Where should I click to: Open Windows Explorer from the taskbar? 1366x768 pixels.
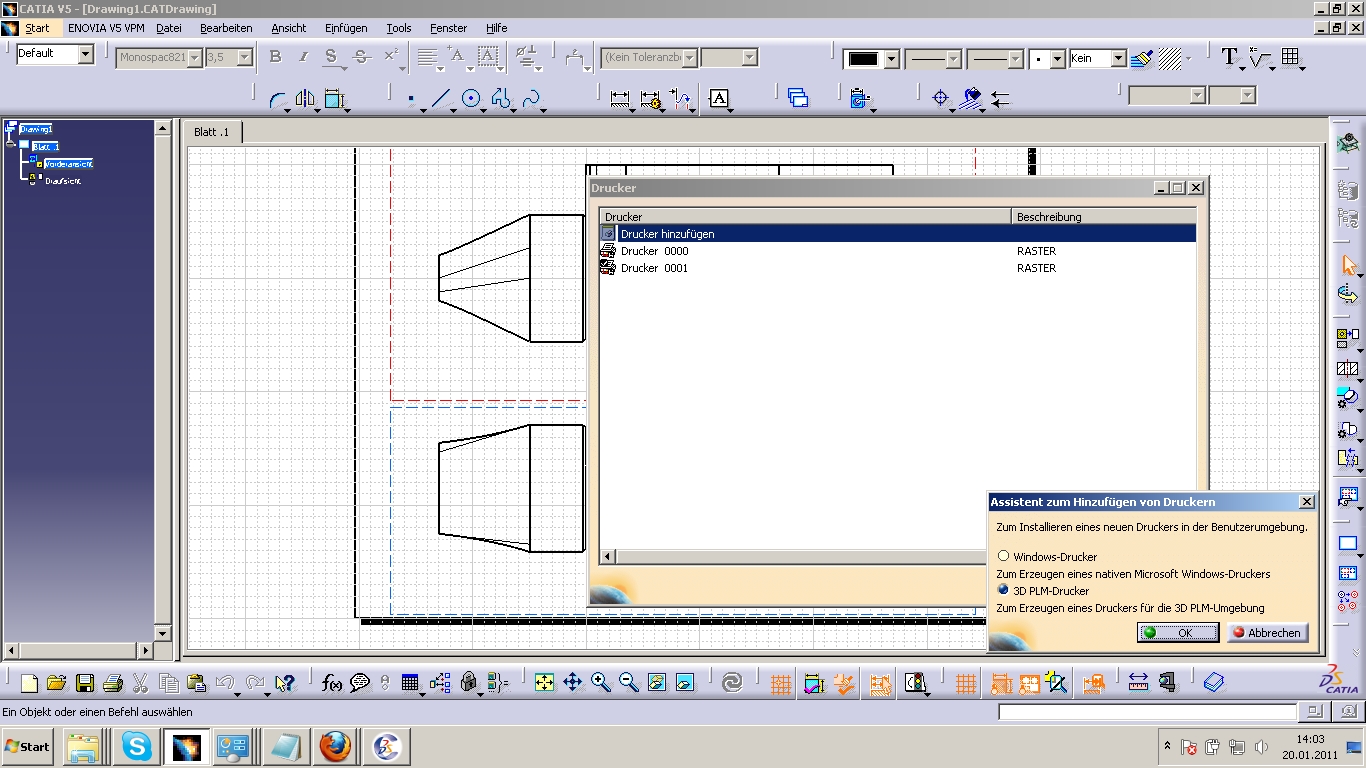pos(84,747)
